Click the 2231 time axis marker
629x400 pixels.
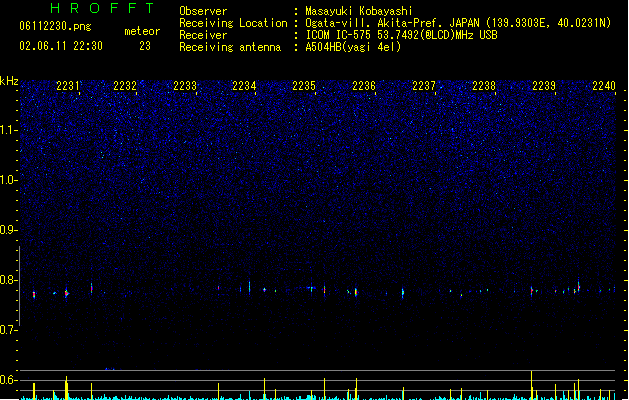pyautogui.click(x=68, y=86)
